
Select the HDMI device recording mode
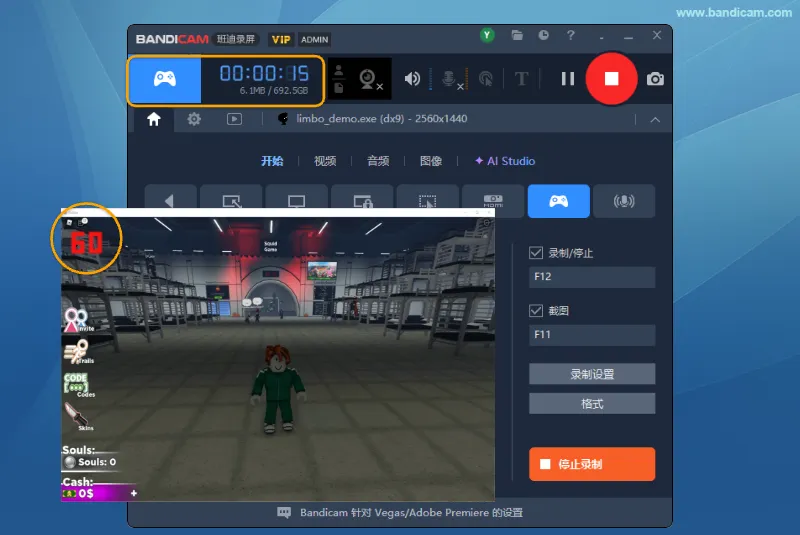pos(493,201)
